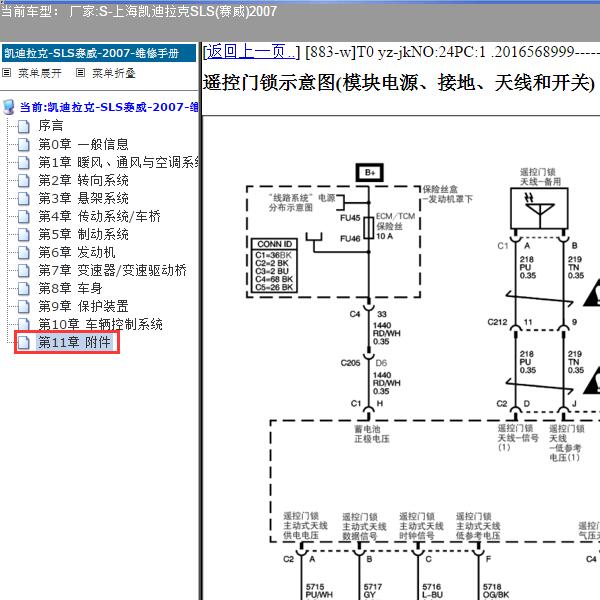Open 第3章 悬架系统
Image resolution: width=600 pixels, height=600 pixels.
(83, 198)
